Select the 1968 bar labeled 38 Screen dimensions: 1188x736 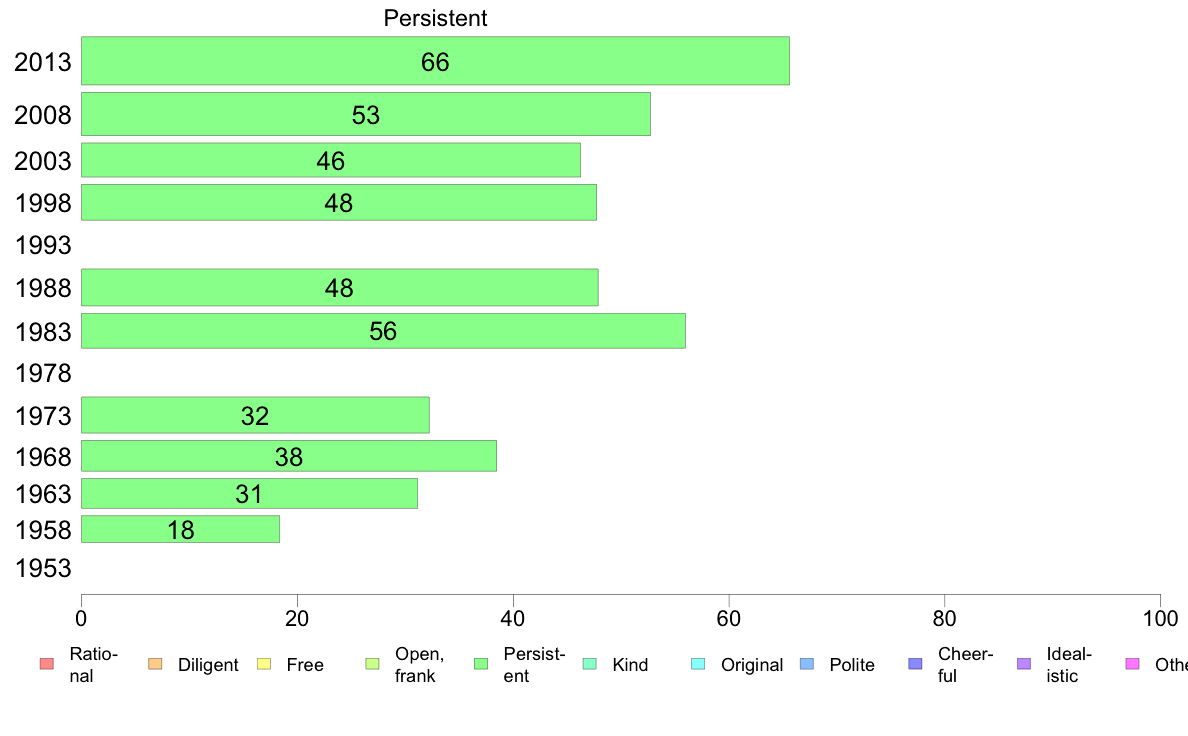pos(289,456)
